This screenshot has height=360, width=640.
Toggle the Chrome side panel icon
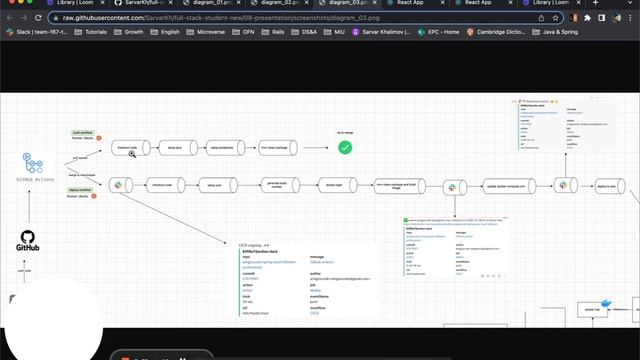tap(602, 18)
